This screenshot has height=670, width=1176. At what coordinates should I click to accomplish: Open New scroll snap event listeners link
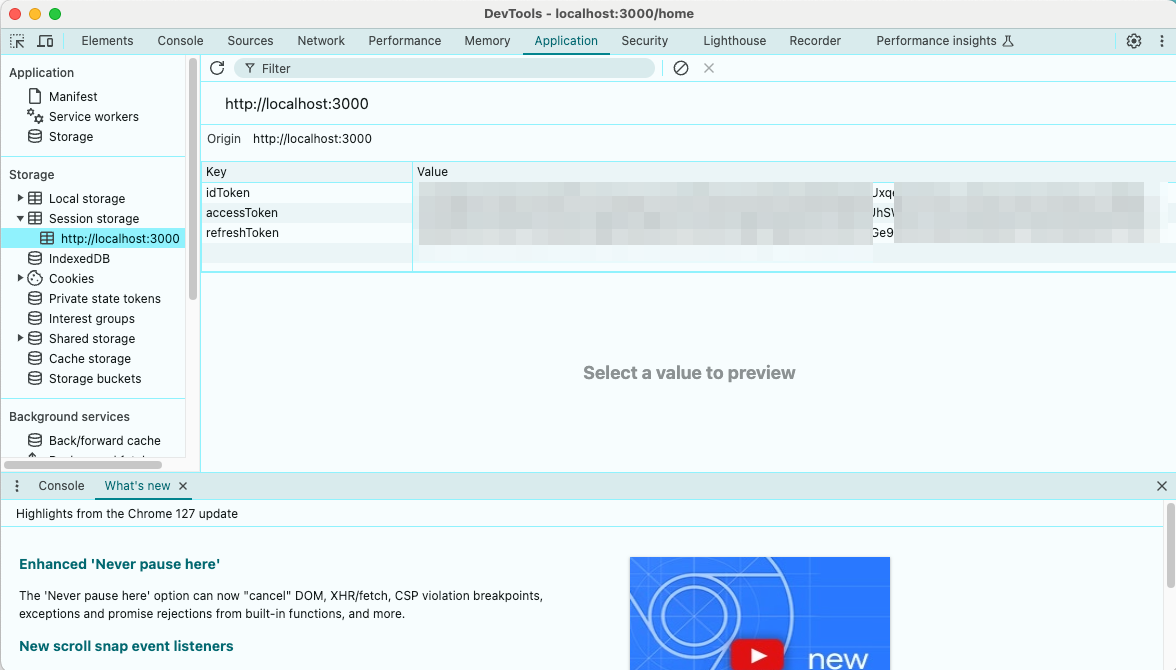coord(126,646)
